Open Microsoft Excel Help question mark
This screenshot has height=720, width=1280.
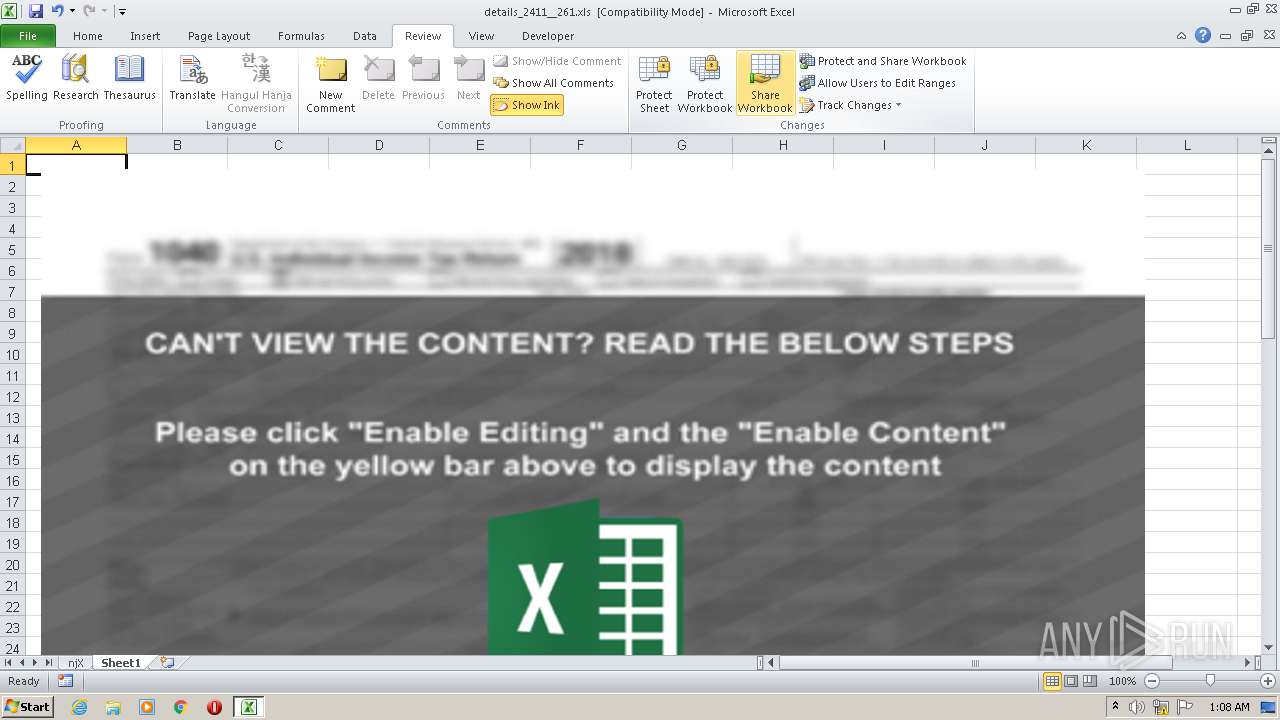(1203, 36)
